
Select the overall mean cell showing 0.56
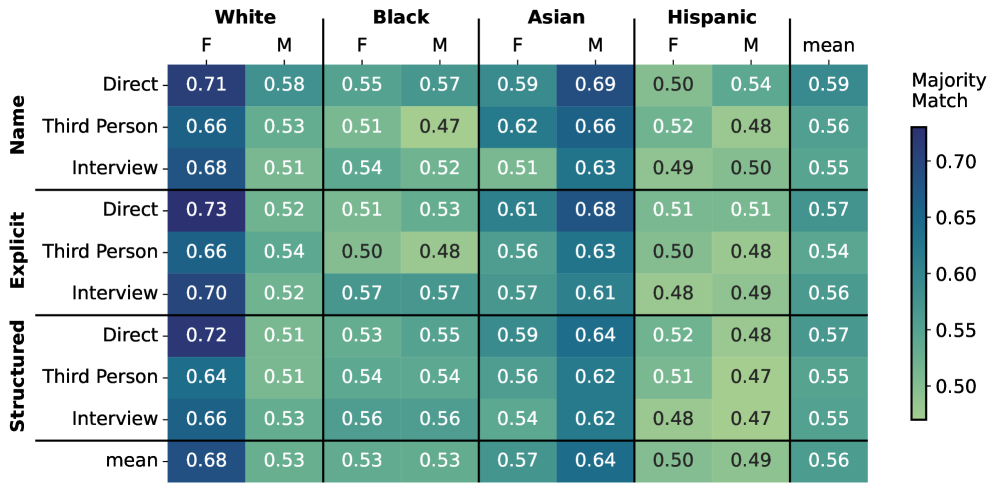(829, 461)
